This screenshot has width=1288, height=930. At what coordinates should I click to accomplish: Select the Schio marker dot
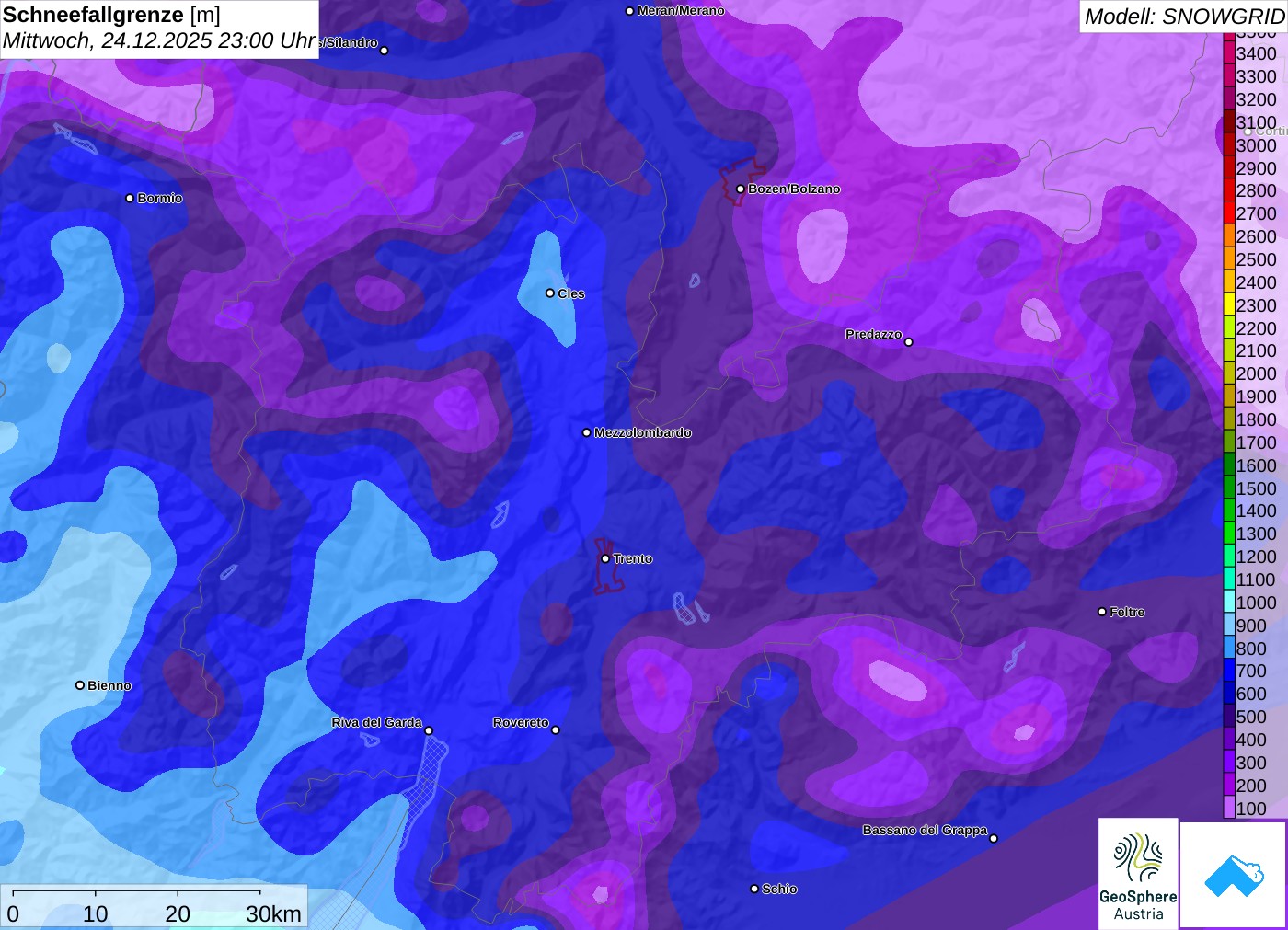[x=754, y=889]
